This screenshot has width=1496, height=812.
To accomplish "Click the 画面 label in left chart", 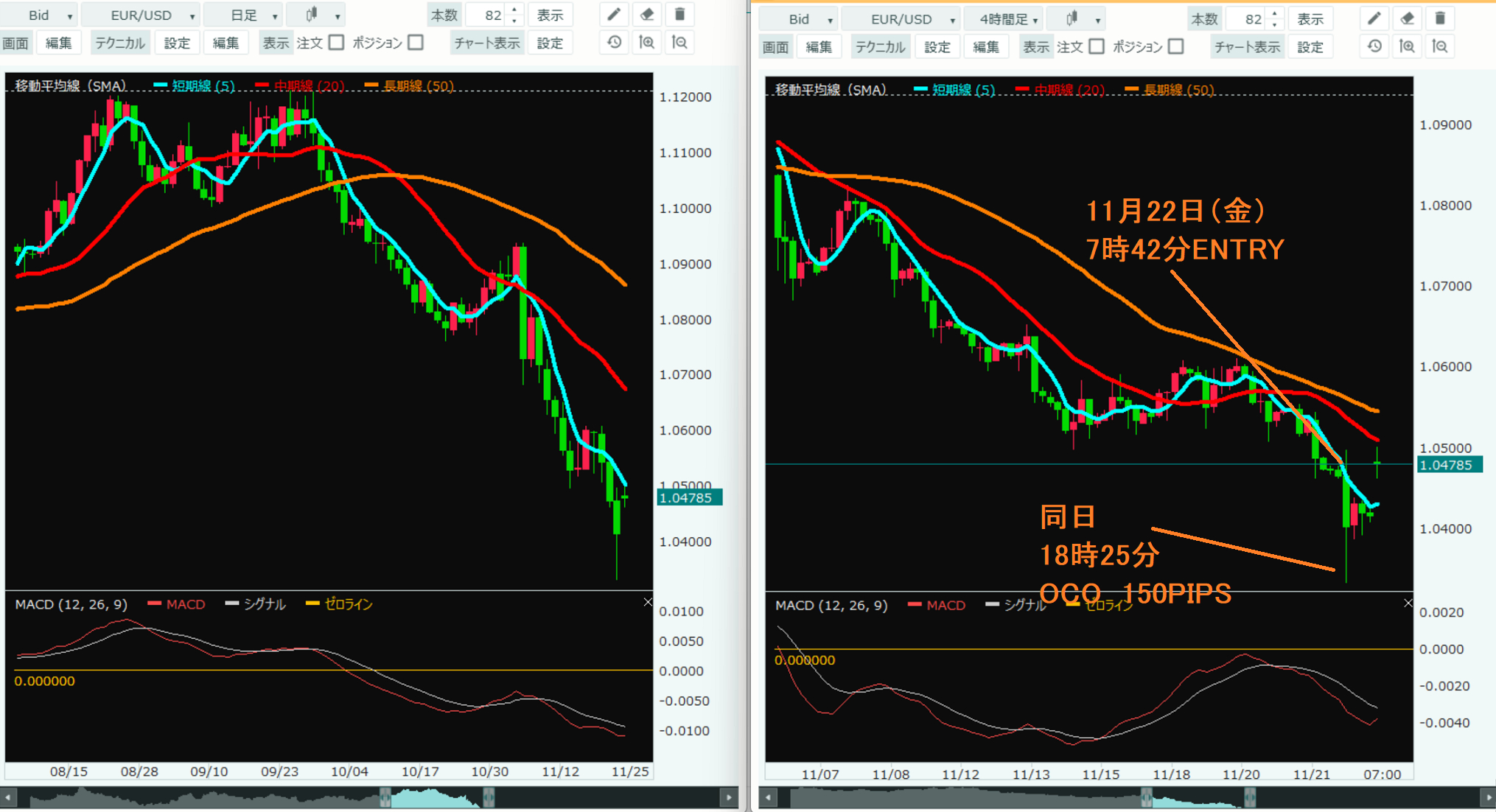I will pos(15,43).
